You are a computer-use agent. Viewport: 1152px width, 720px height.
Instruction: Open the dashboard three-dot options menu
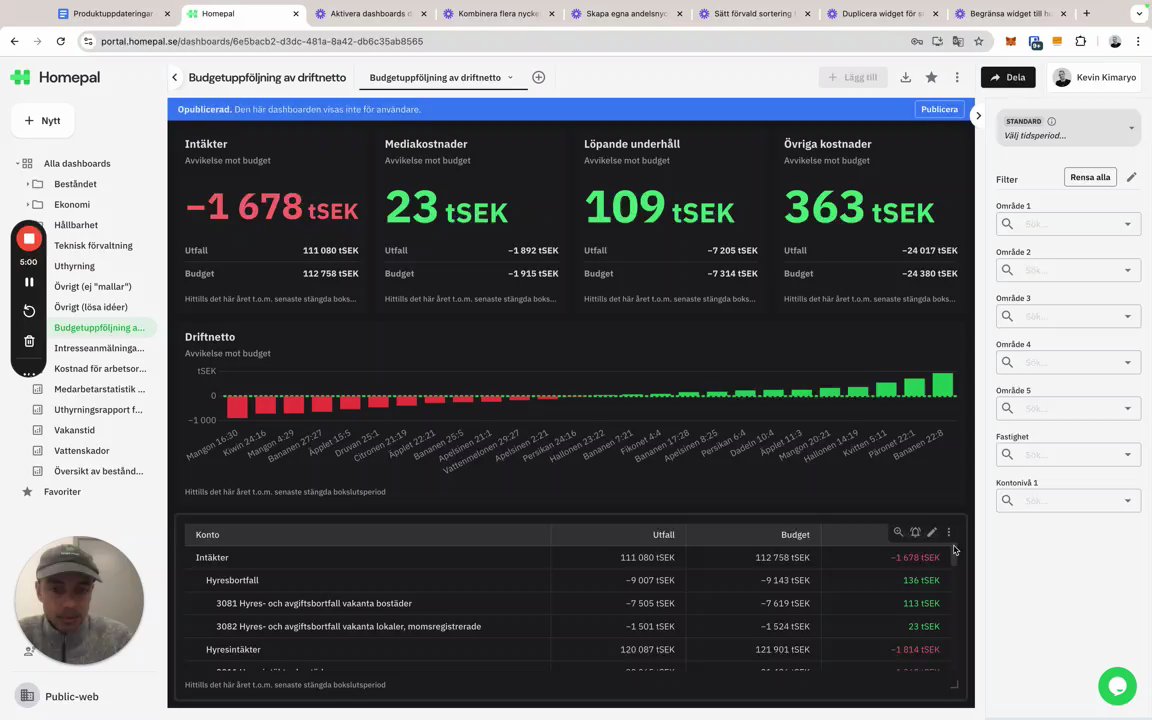[957, 77]
